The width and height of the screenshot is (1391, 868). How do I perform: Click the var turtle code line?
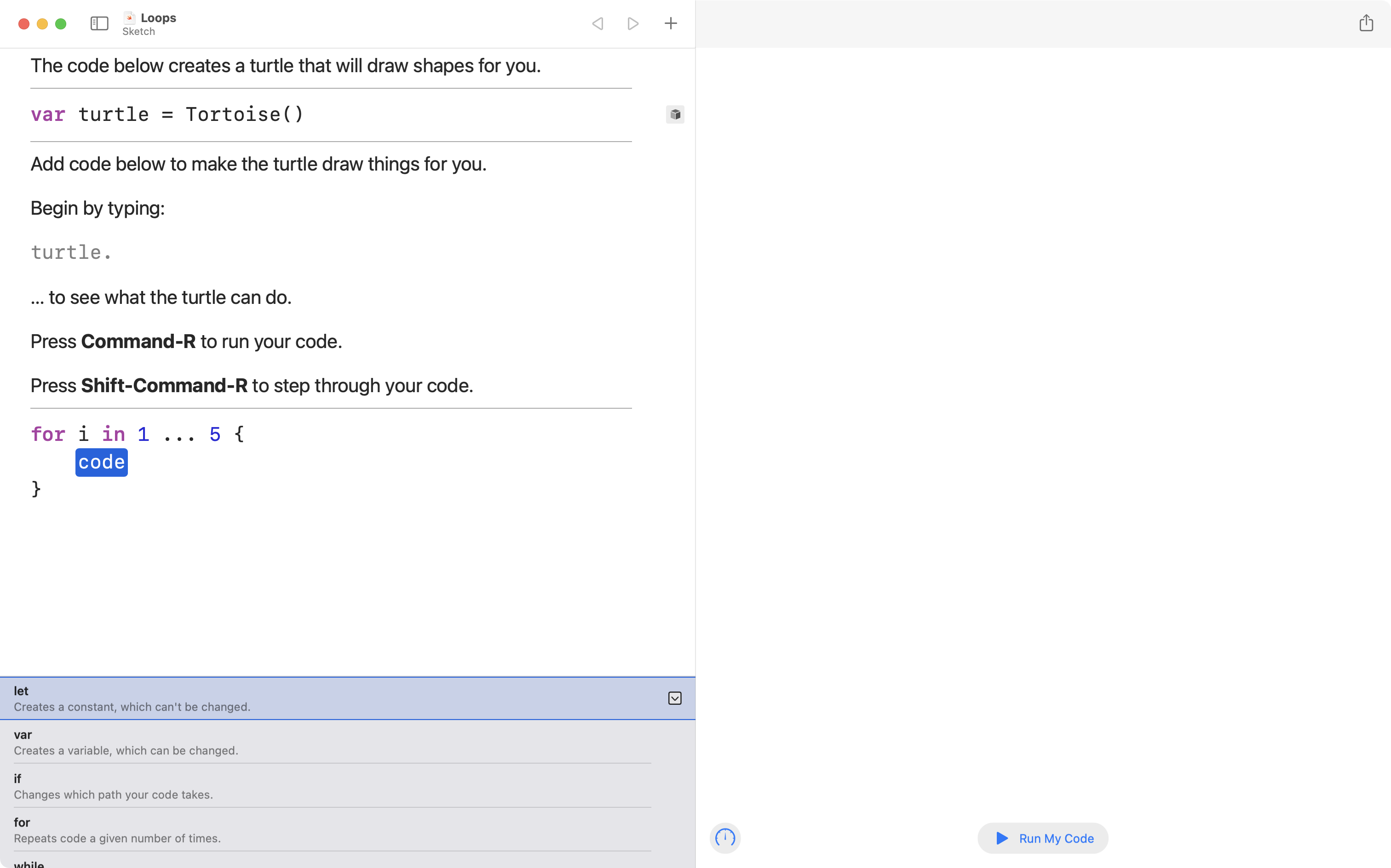pos(167,114)
